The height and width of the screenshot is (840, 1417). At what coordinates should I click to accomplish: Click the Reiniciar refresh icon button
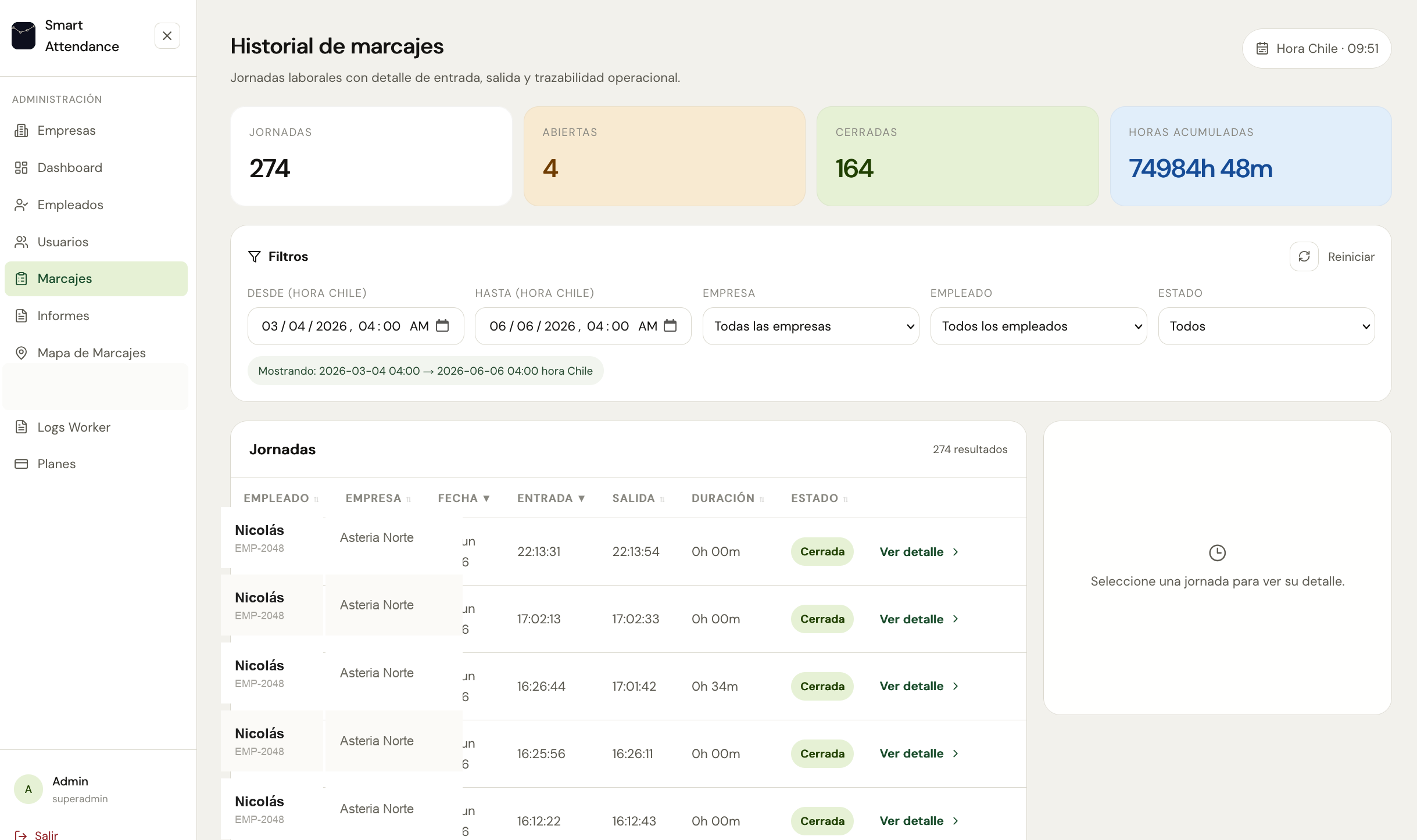click(x=1304, y=257)
